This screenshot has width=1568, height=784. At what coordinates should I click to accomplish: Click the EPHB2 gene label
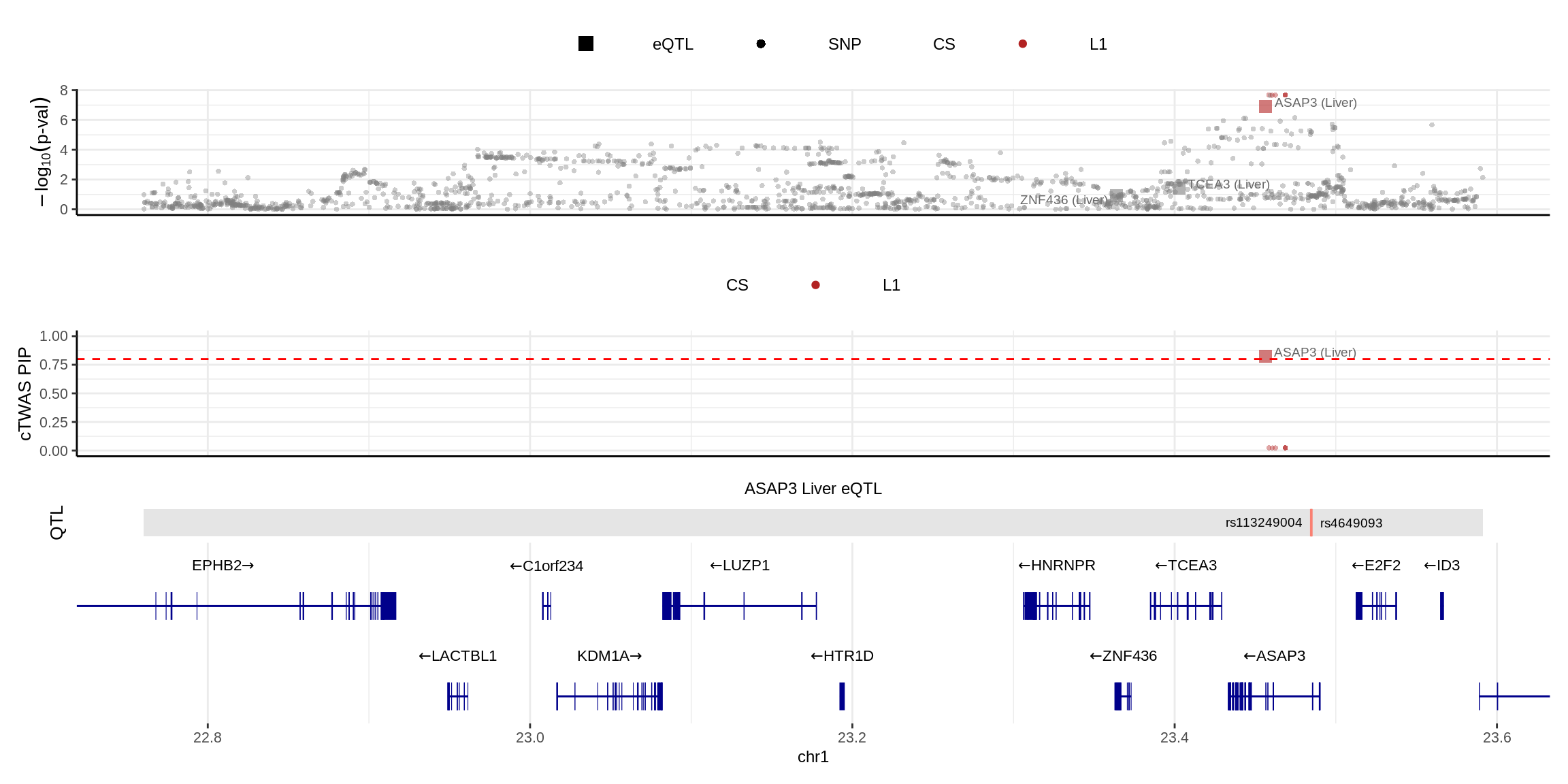tap(223, 566)
